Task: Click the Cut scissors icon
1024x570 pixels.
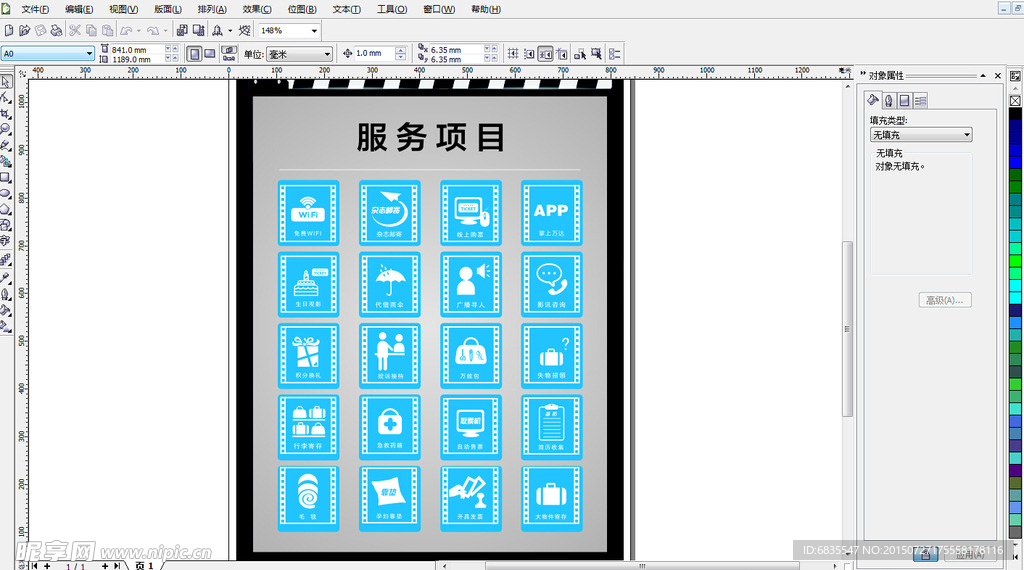Action: coord(75,31)
